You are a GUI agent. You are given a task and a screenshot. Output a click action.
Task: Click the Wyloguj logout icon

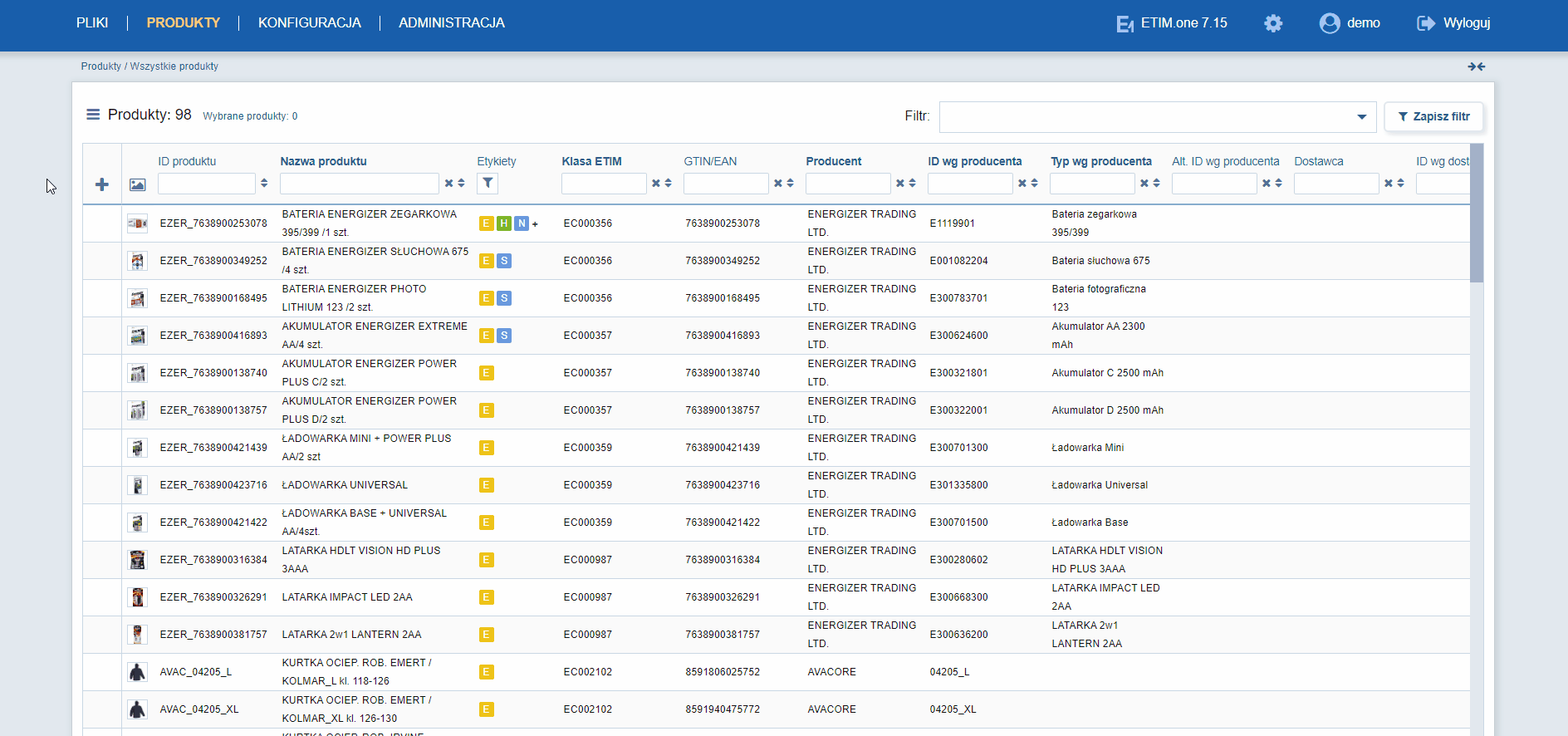pos(1426,23)
